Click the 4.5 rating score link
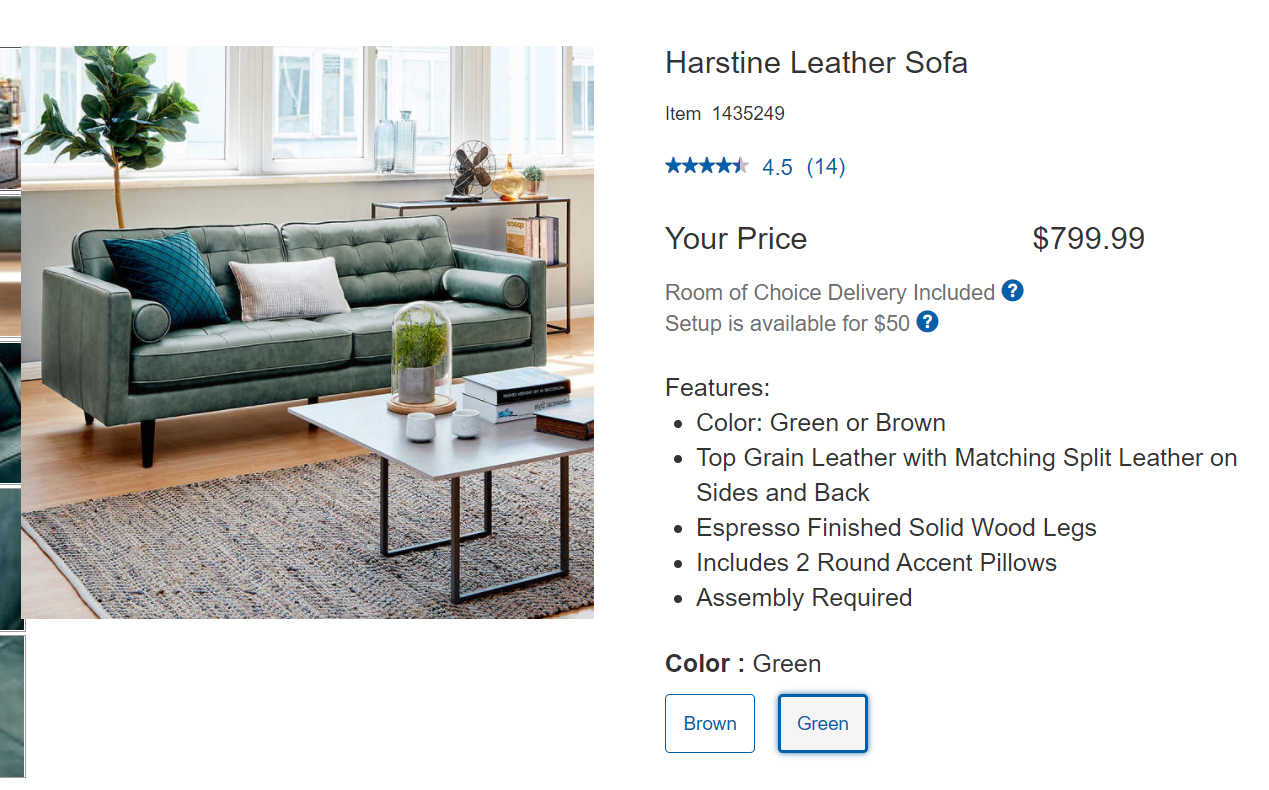Viewport: 1269px width, 790px height. (777, 166)
